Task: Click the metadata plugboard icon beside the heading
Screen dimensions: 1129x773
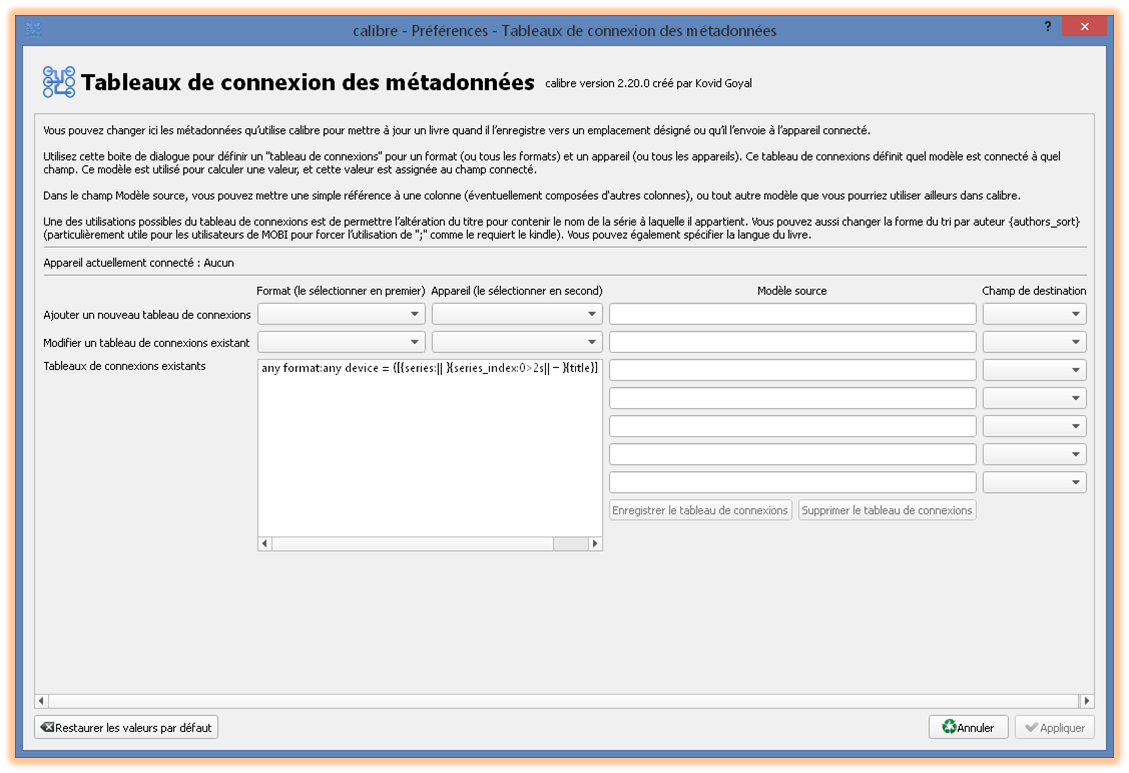Action: click(58, 82)
